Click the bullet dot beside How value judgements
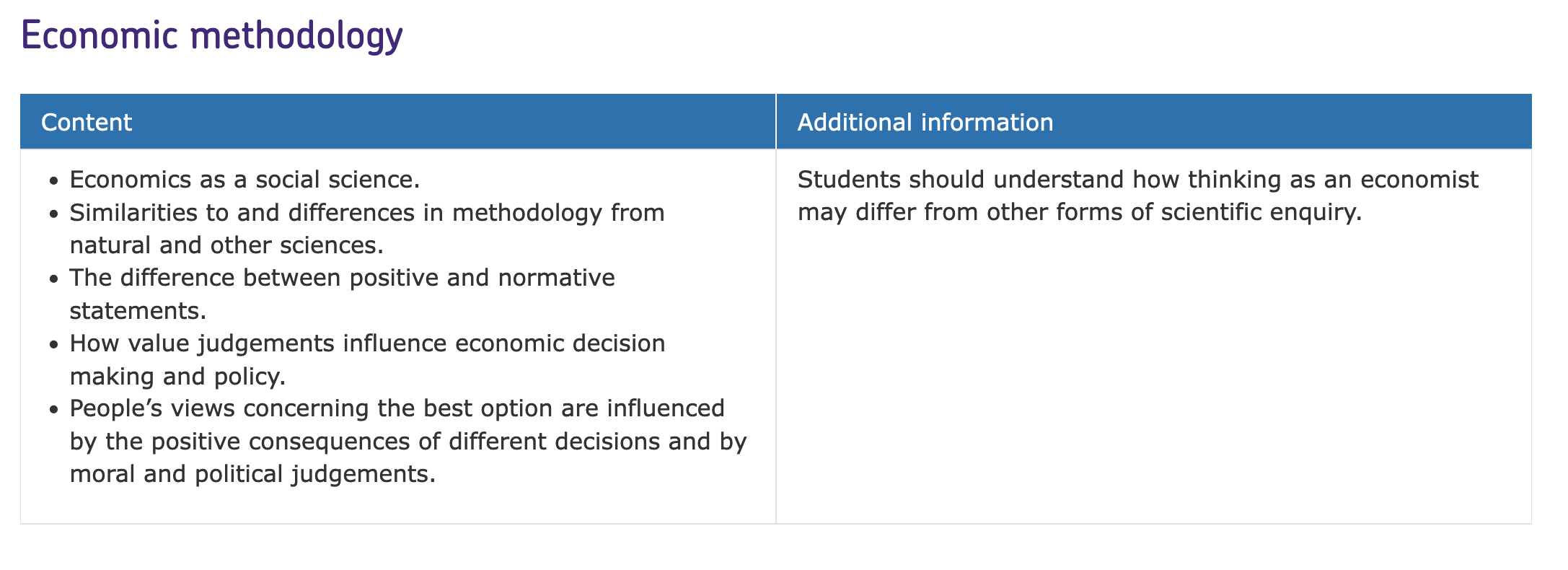This screenshot has width=1568, height=570. point(53,344)
